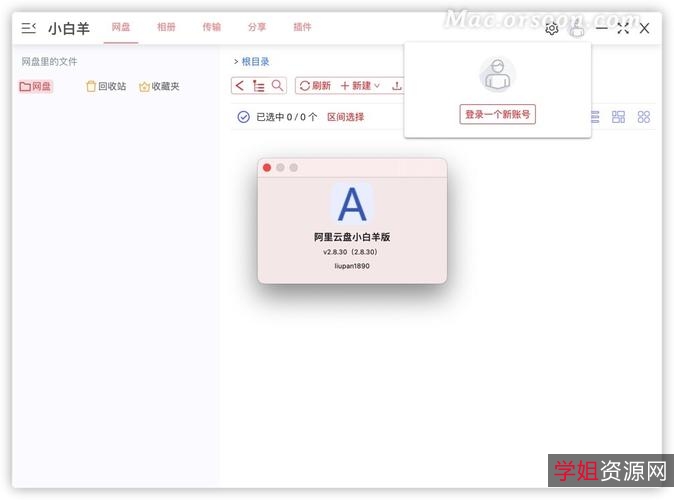Viewport: 674px width, 500px height.
Task: Click the search magnifier icon
Action: point(277,86)
